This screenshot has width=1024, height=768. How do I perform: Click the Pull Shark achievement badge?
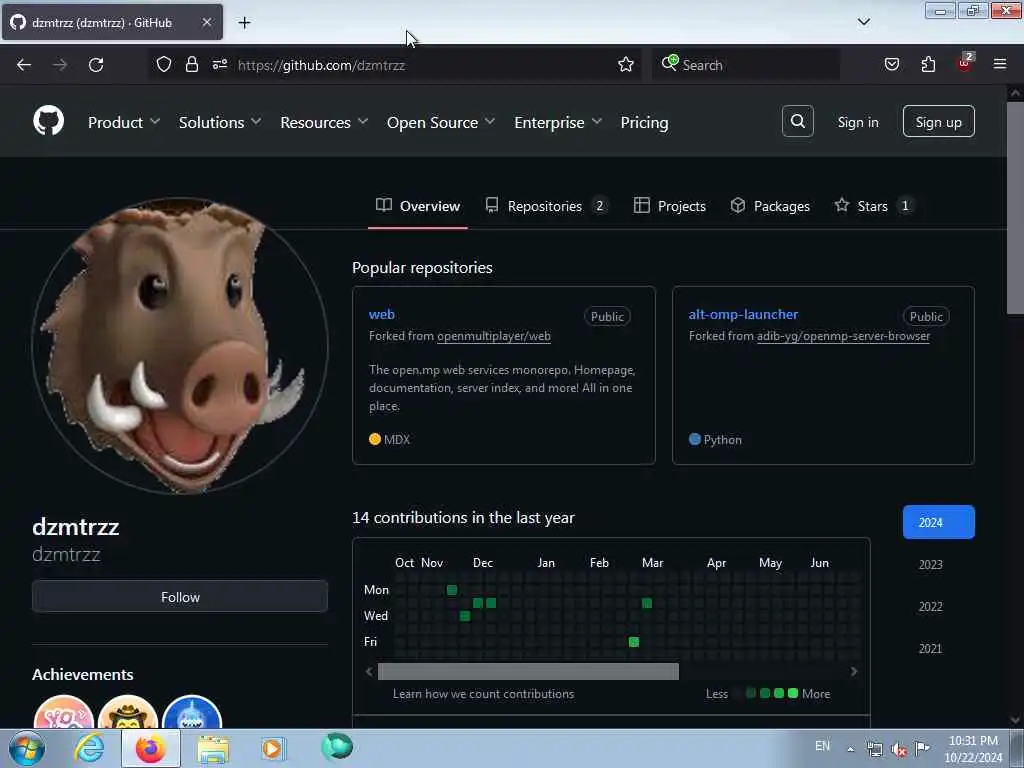pyautogui.click(x=192, y=712)
